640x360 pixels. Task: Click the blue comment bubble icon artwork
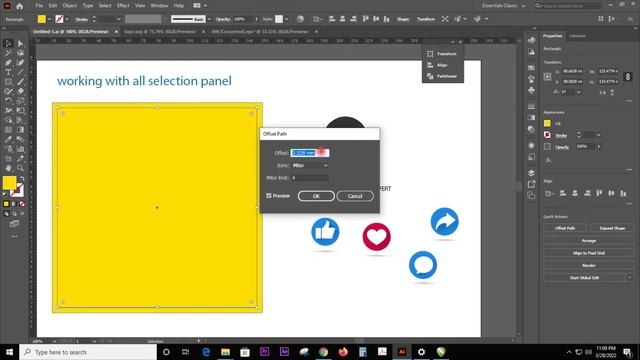point(423,265)
